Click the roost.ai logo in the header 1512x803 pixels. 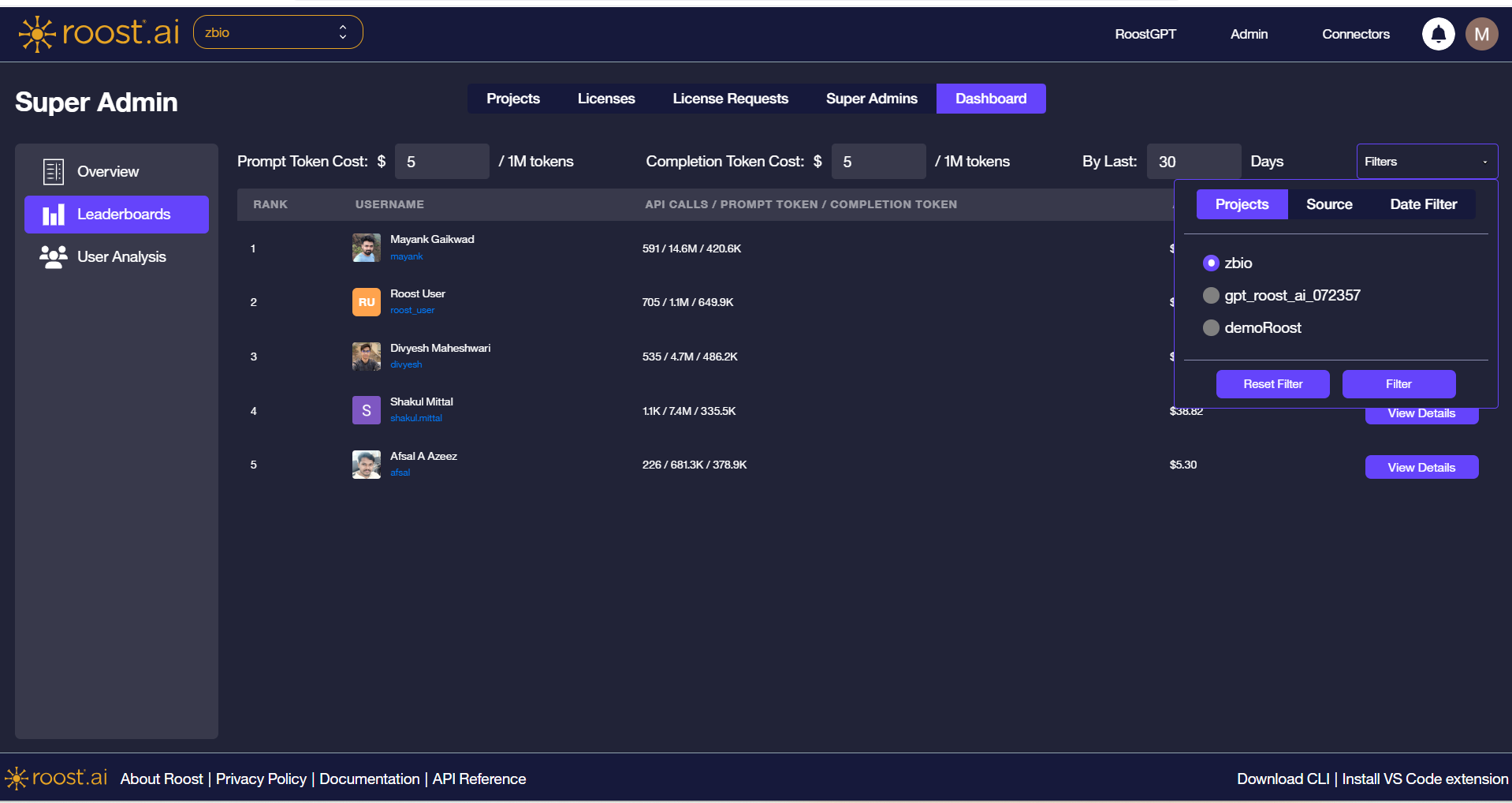tap(96, 32)
